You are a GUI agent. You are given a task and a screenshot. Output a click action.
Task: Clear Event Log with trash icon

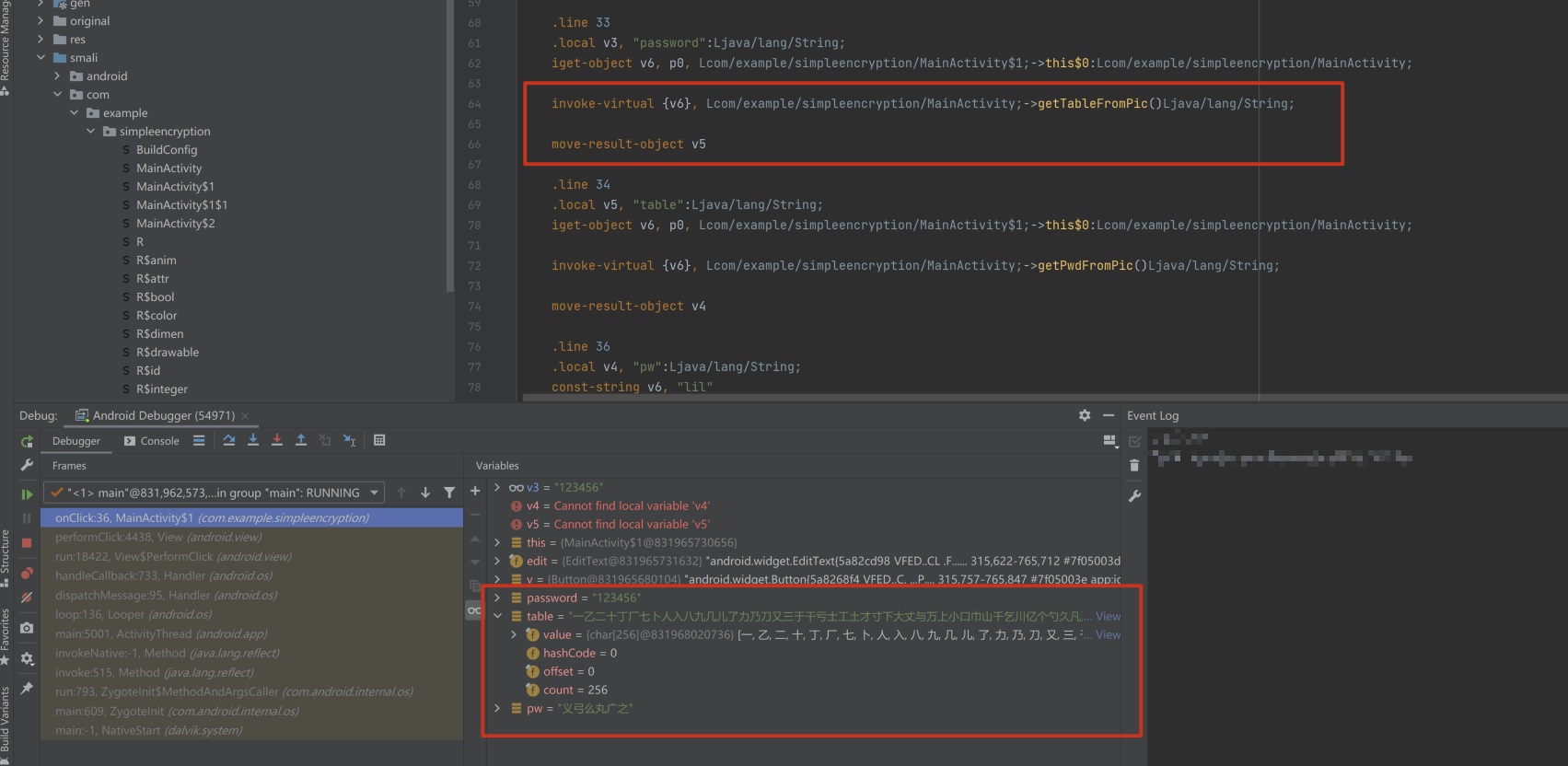pyautogui.click(x=1134, y=465)
